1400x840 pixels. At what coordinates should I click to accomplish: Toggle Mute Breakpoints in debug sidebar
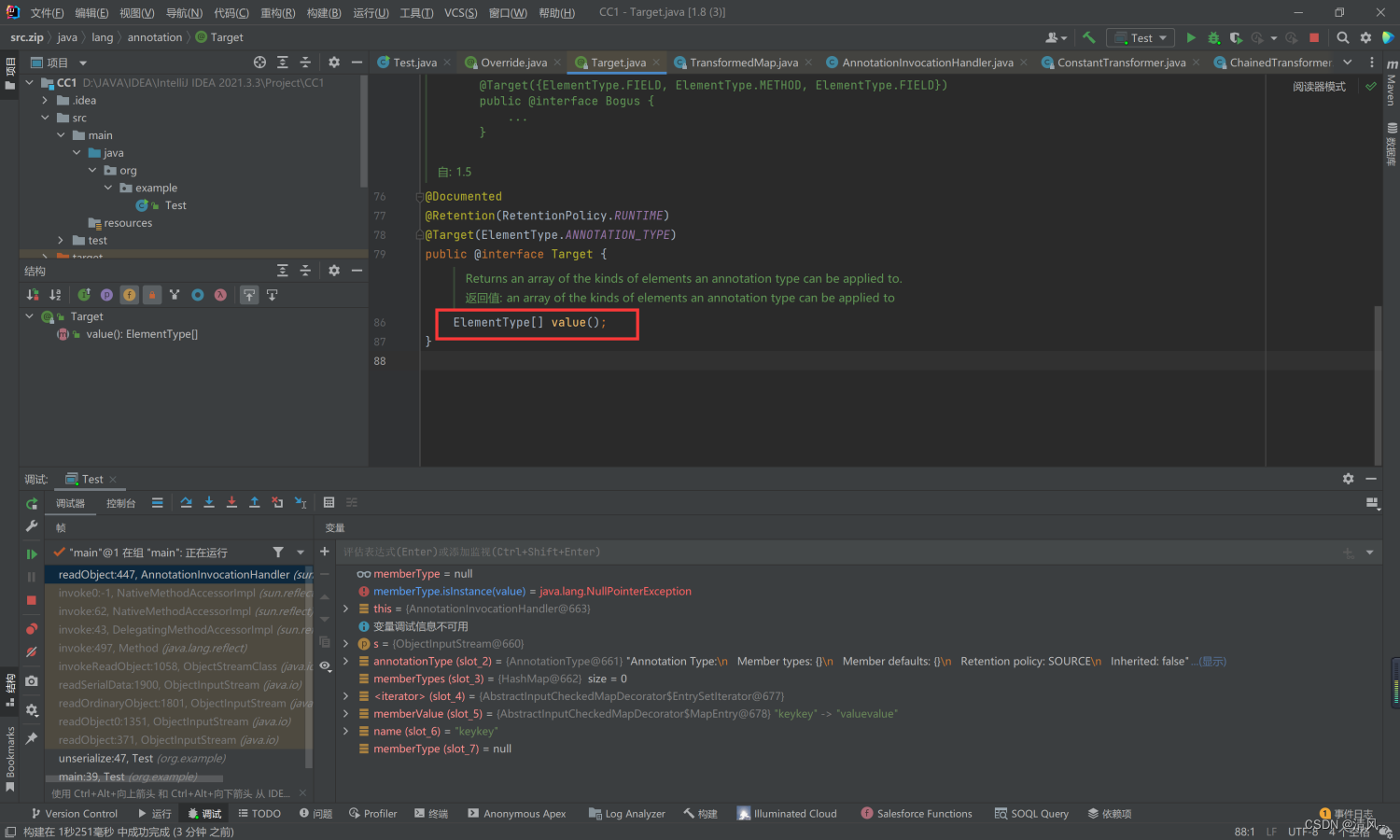click(32, 651)
